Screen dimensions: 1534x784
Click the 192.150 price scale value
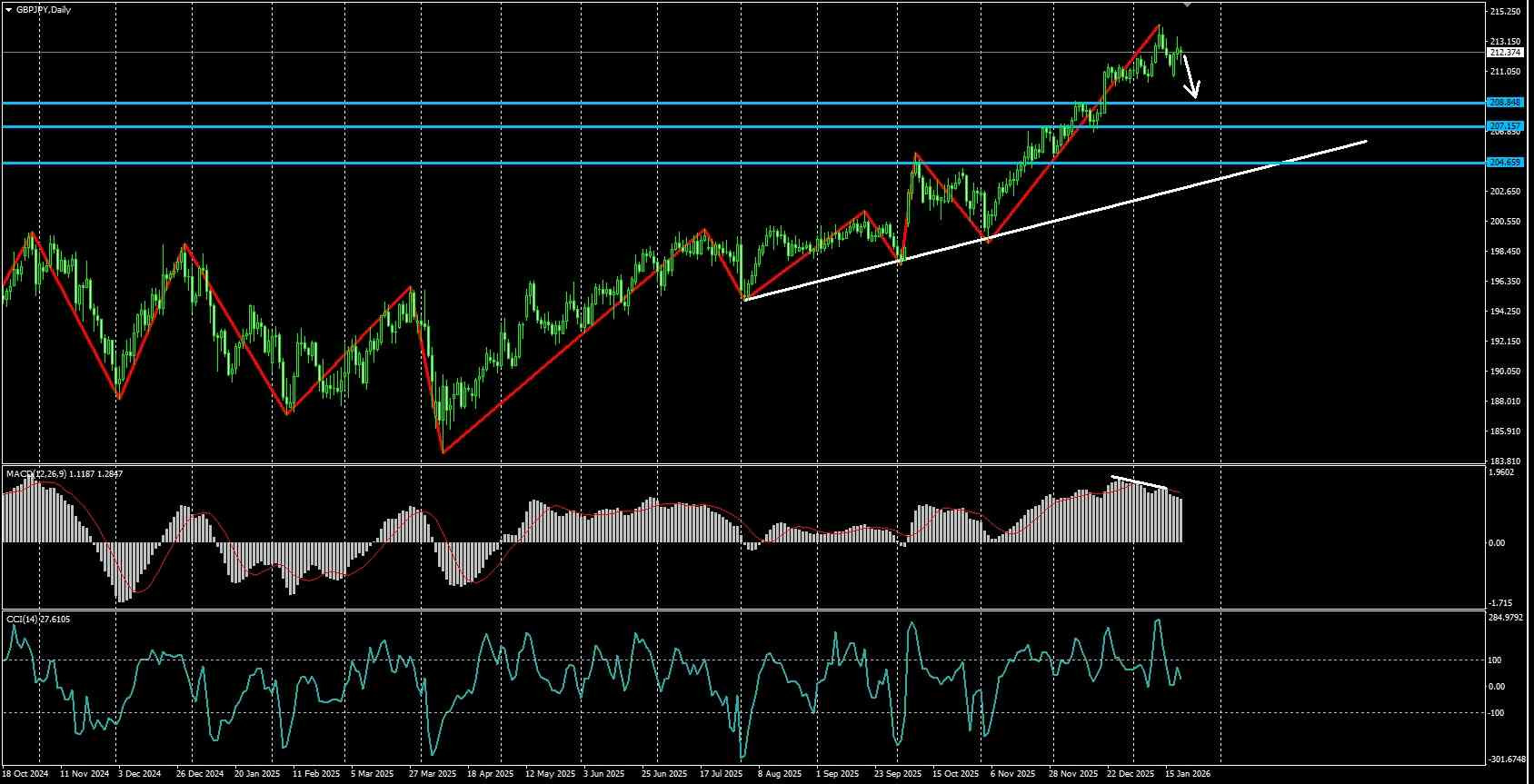click(1505, 342)
